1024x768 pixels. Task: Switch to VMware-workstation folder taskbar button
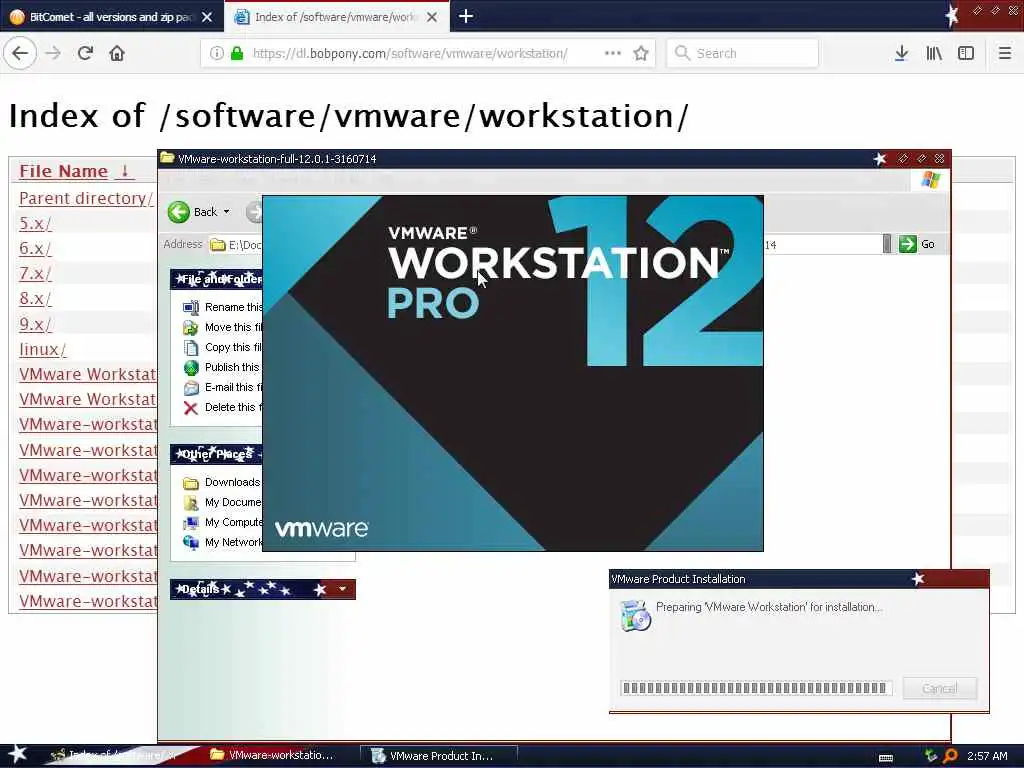click(x=280, y=755)
